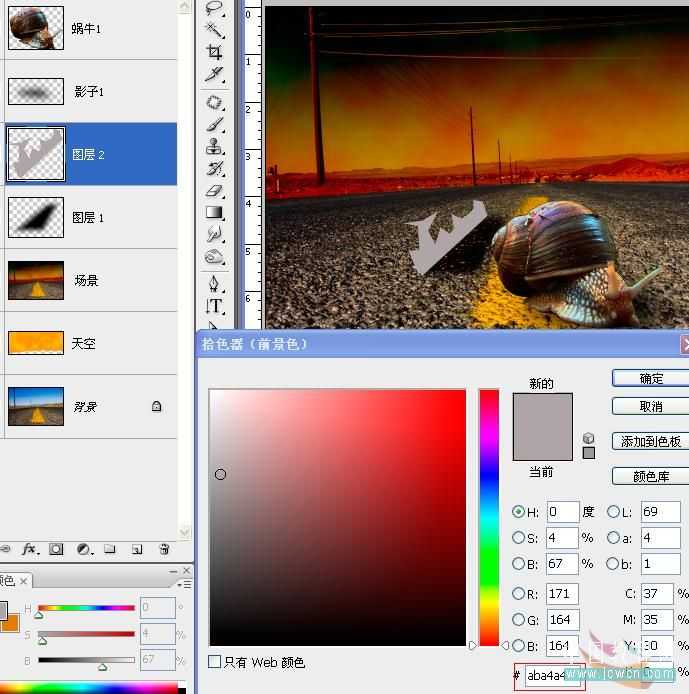
Task: Click the 颜色库 button
Action: (651, 476)
